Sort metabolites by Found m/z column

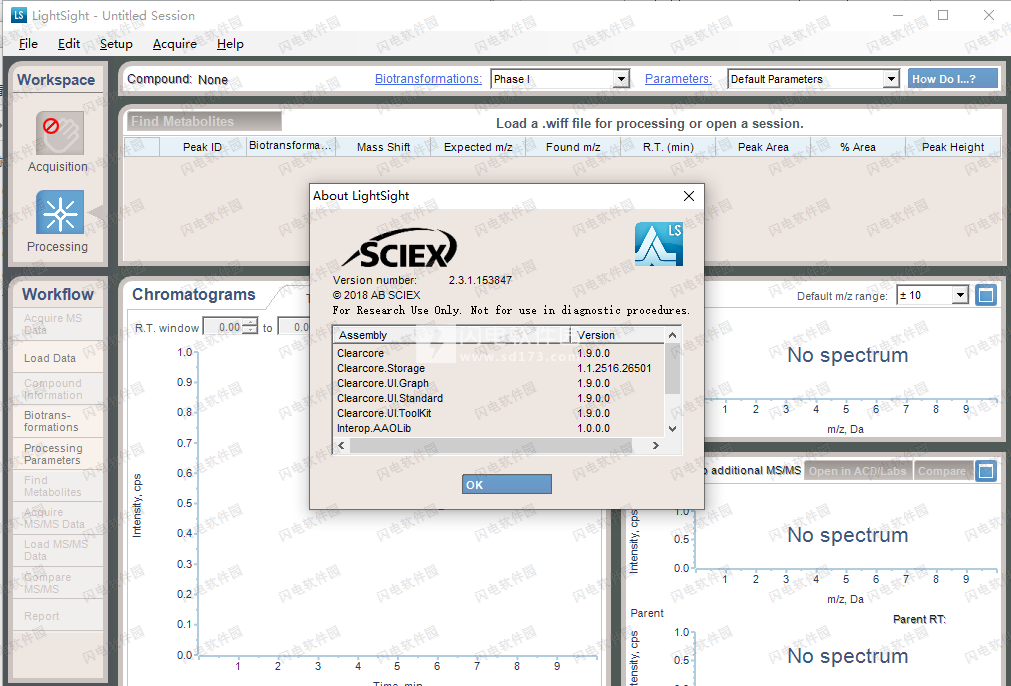[573, 147]
